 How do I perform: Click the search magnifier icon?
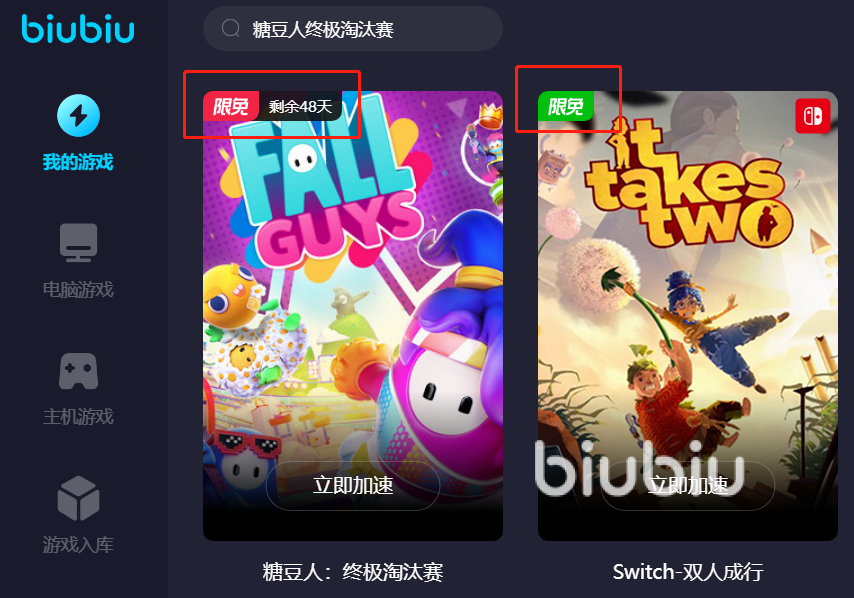[x=231, y=28]
